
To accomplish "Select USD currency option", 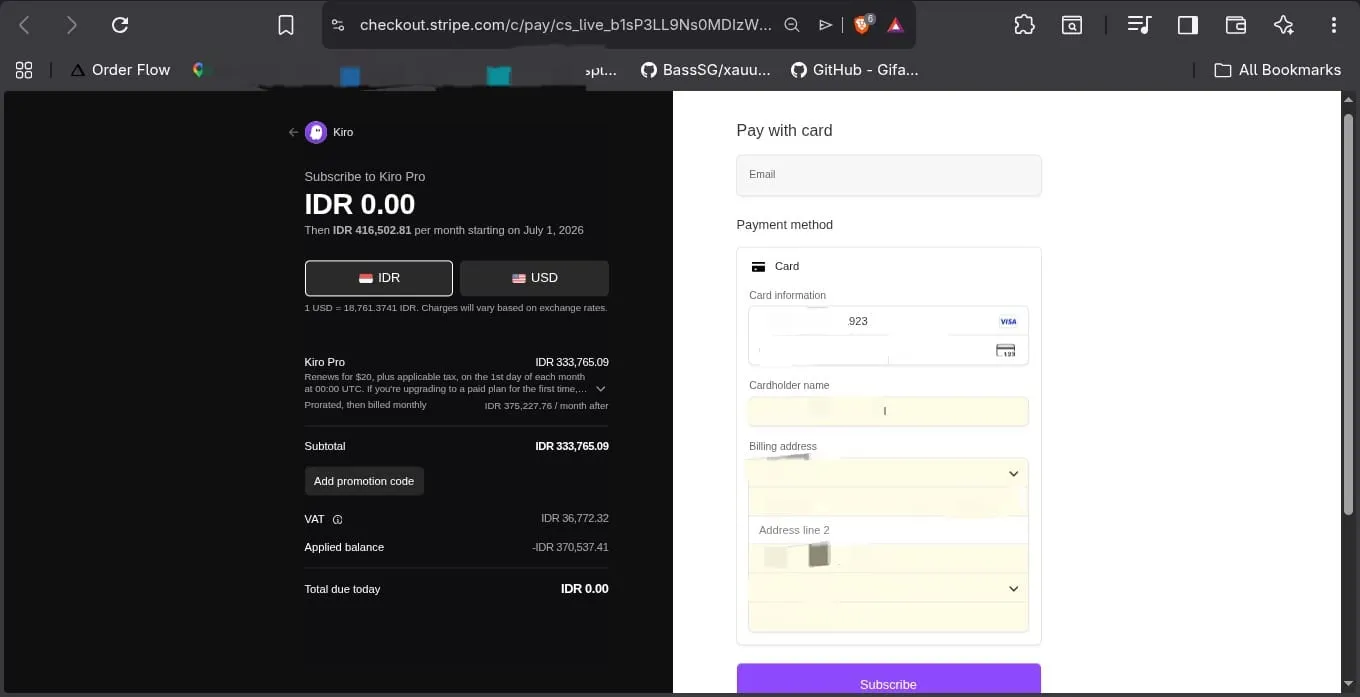I will point(534,278).
